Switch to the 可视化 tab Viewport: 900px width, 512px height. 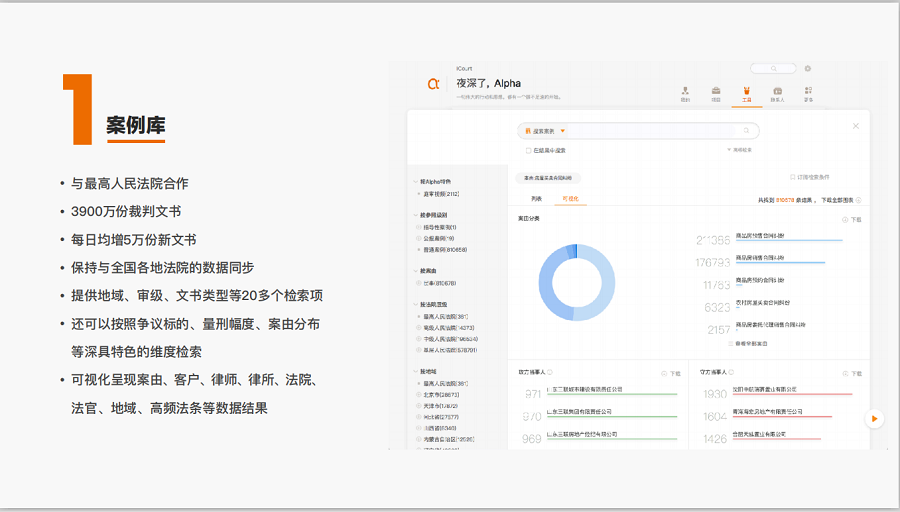coord(571,199)
